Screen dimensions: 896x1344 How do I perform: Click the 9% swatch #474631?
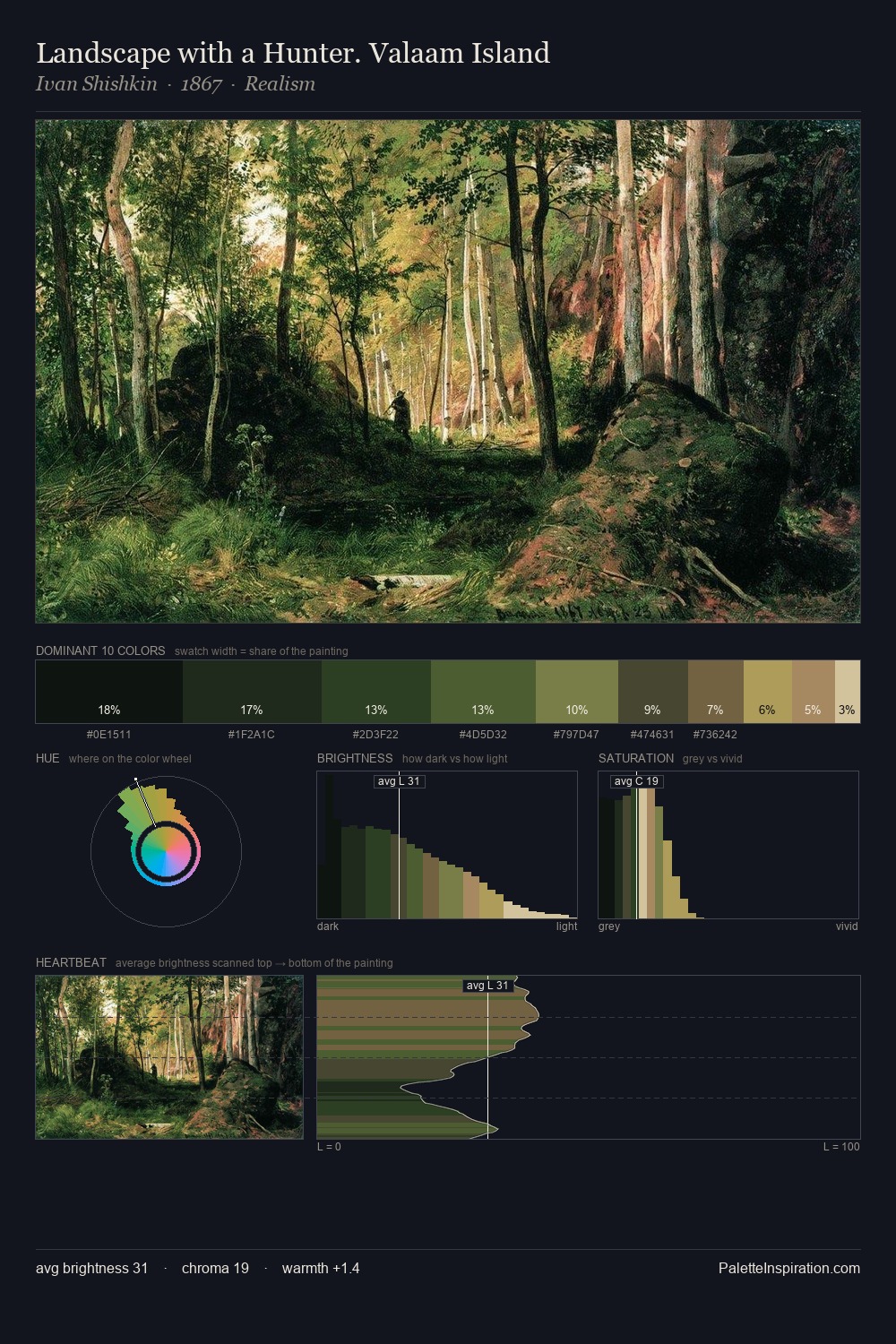(x=653, y=692)
